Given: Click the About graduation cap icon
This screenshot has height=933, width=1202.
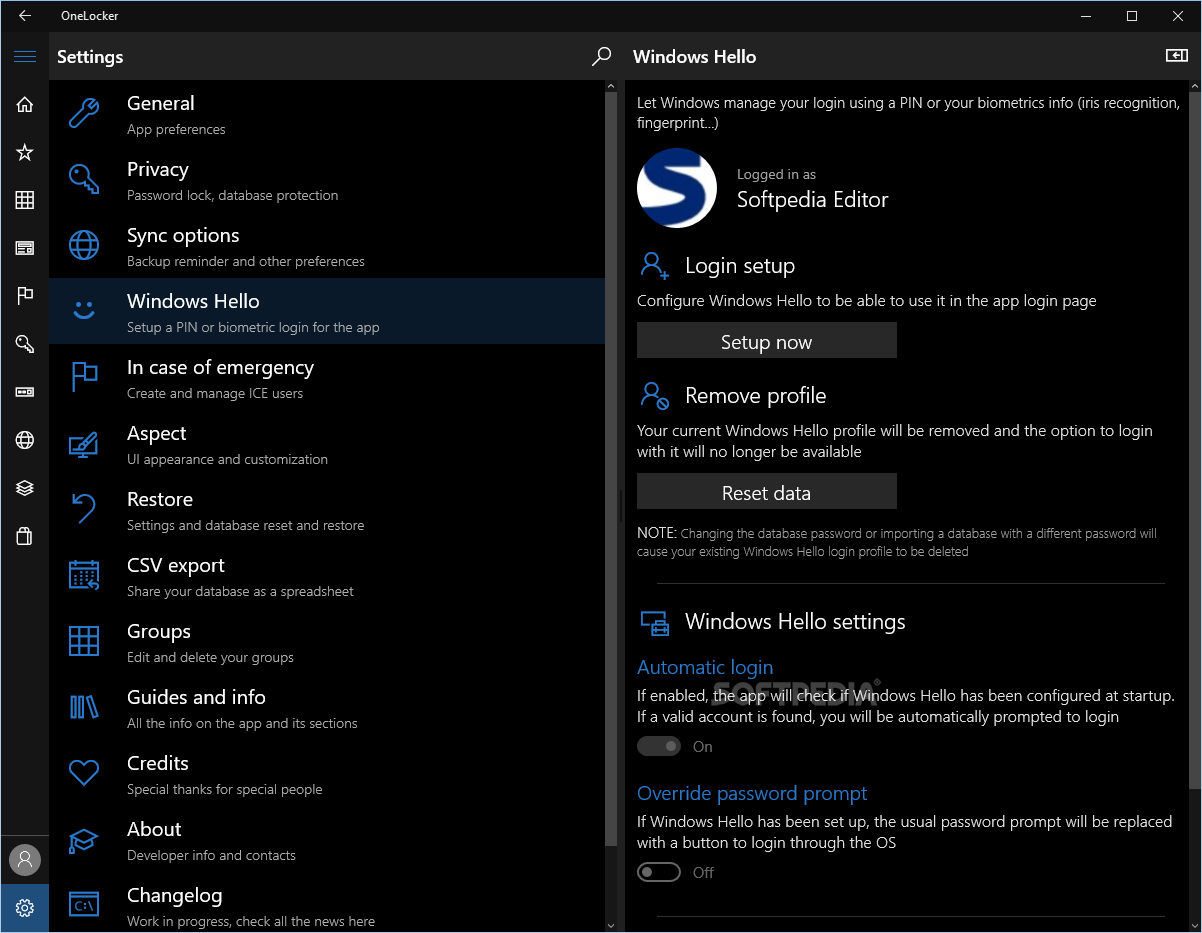Looking at the screenshot, I should (84, 839).
